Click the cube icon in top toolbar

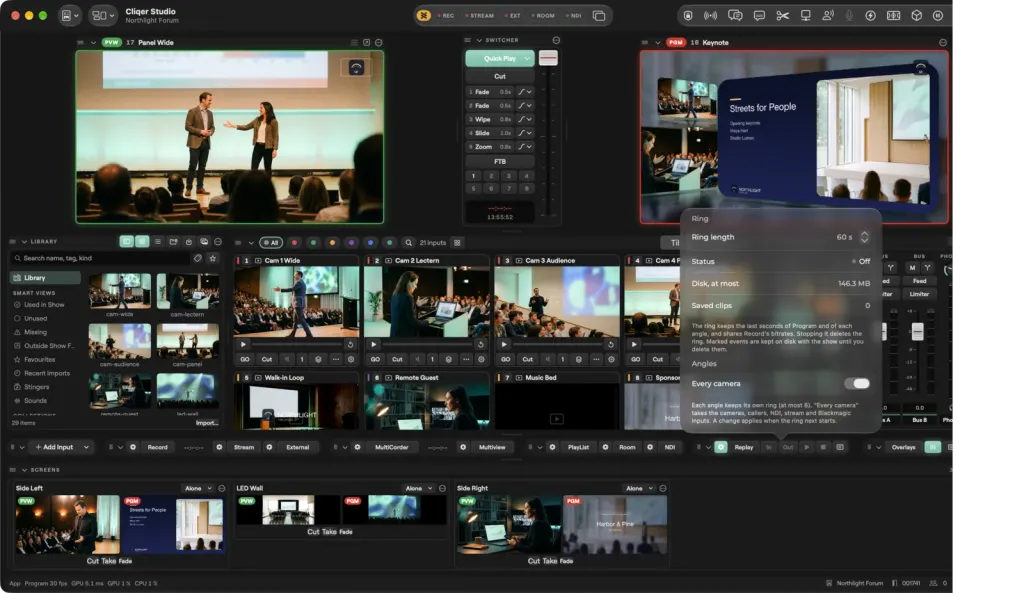click(x=916, y=16)
